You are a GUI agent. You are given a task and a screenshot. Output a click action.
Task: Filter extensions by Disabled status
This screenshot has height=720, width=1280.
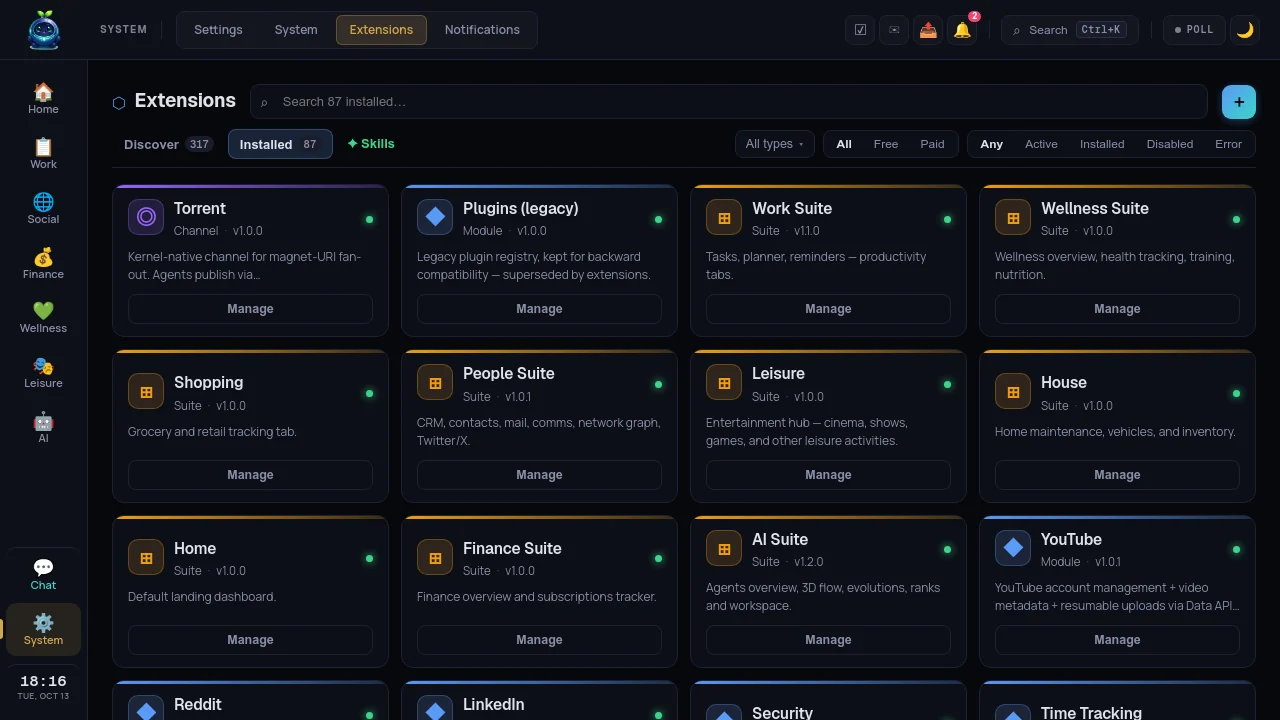point(1170,144)
